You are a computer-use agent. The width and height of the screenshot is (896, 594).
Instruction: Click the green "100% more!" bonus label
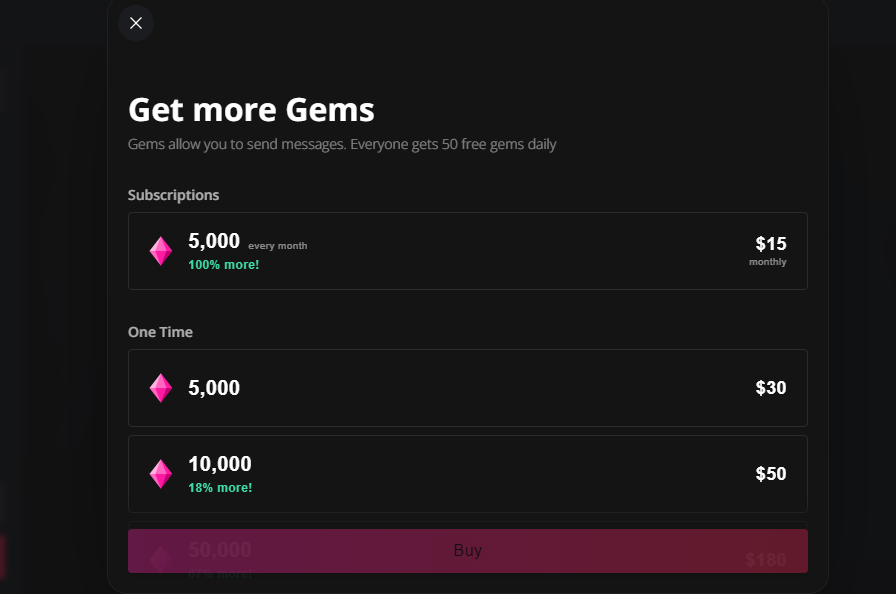click(x=223, y=265)
